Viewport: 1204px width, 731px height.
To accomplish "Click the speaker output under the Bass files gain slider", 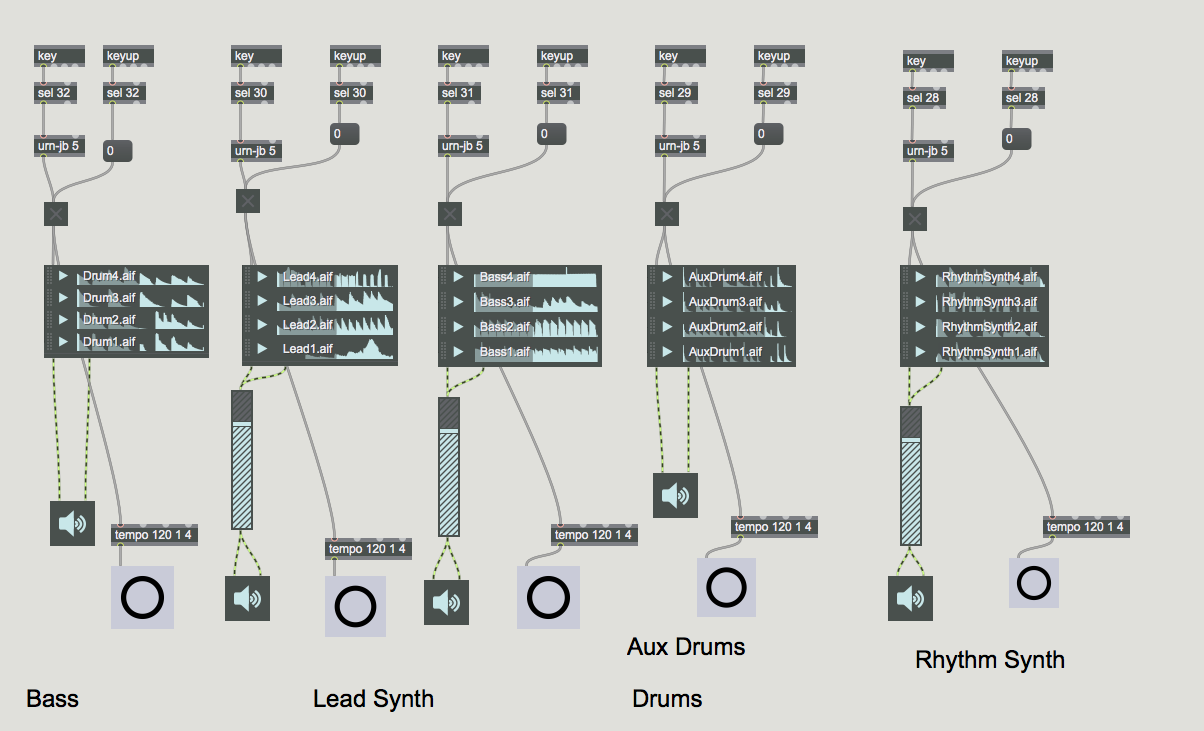I will tap(446, 602).
